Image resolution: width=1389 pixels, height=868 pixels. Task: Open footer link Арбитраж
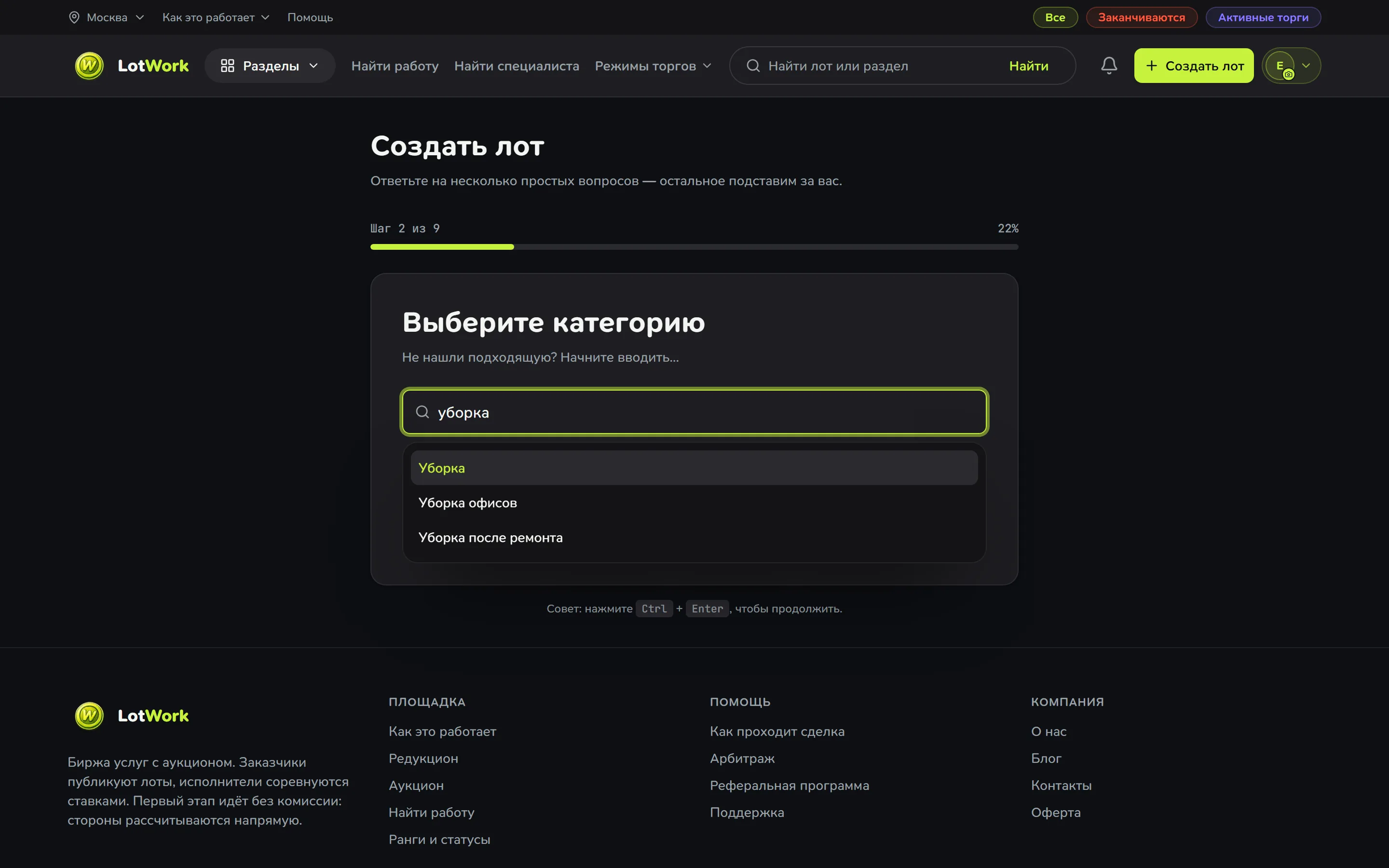point(742,759)
